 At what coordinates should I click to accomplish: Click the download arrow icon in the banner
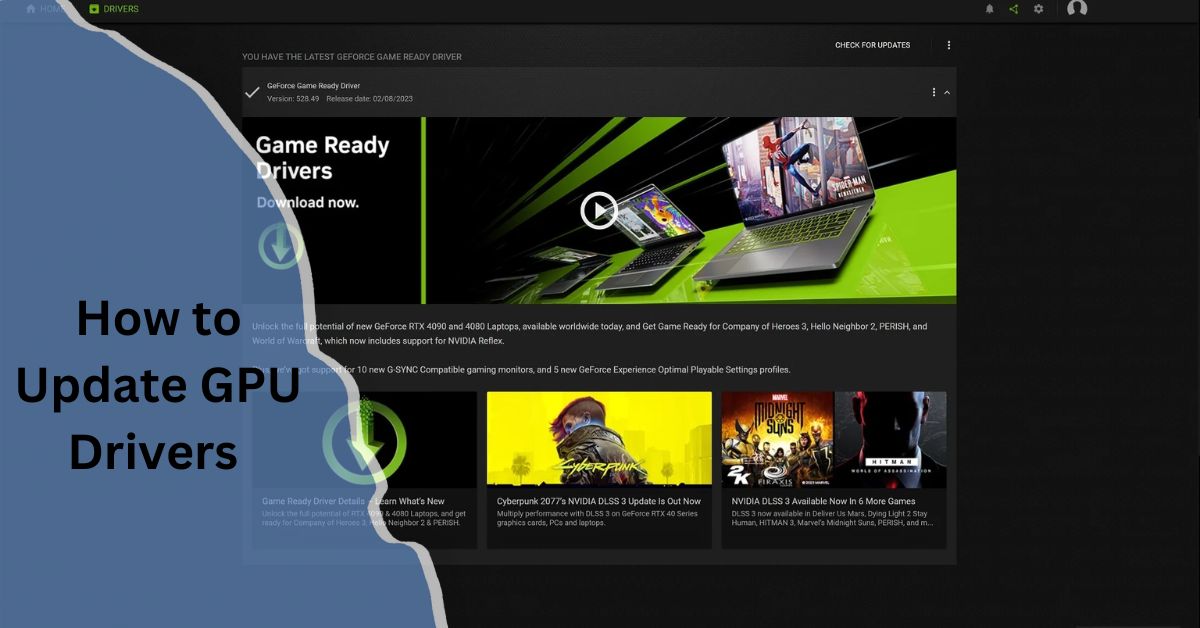point(280,245)
